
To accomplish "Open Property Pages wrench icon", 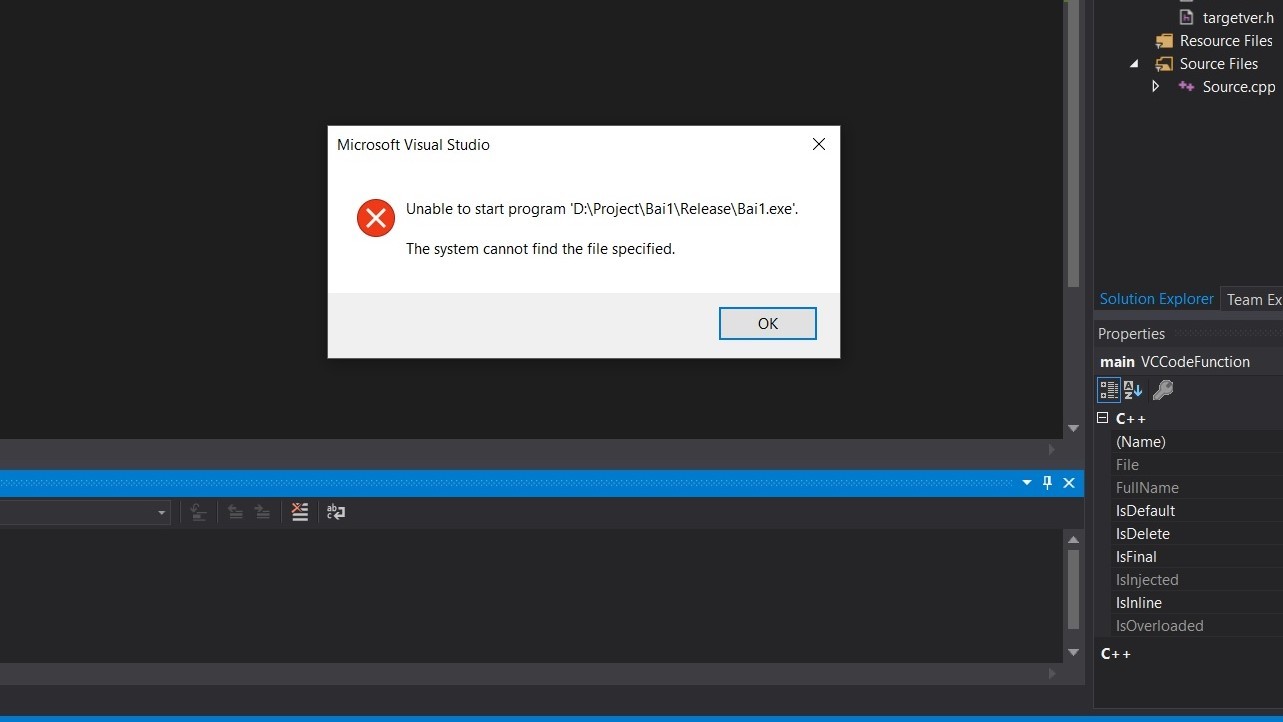I will 1163,390.
